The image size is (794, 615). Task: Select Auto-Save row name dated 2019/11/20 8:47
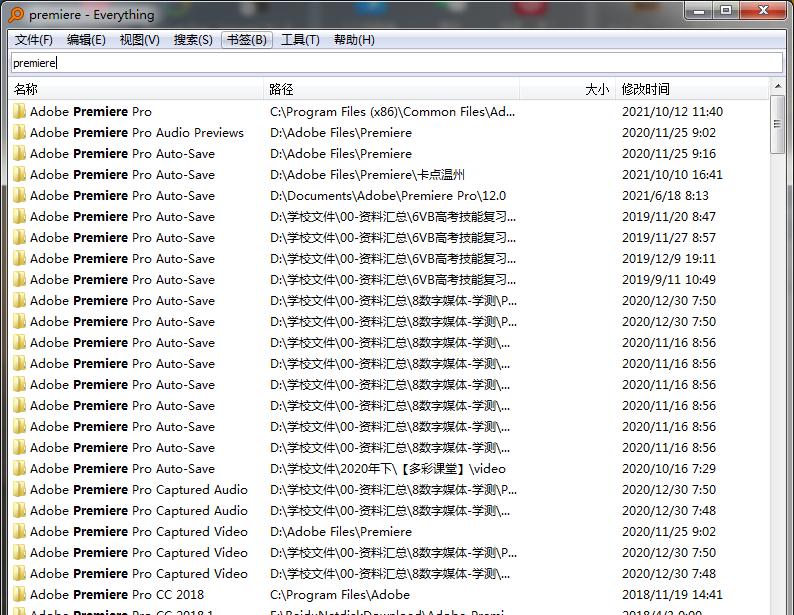click(x=123, y=217)
